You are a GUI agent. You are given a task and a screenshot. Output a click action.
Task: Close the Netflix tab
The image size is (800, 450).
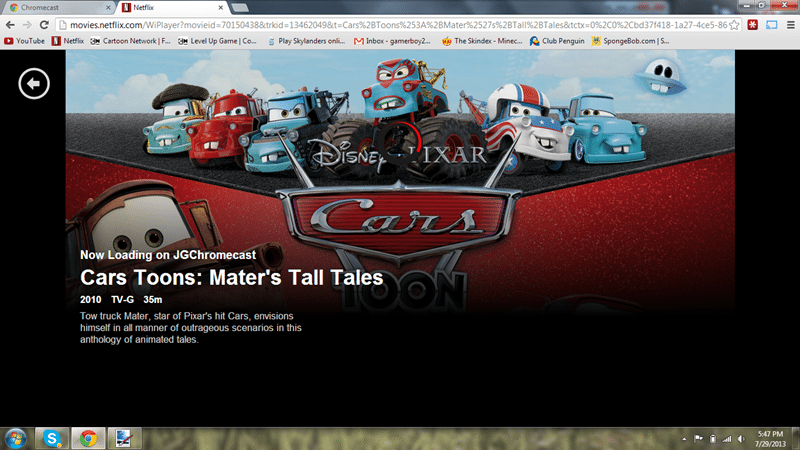tap(220, 8)
